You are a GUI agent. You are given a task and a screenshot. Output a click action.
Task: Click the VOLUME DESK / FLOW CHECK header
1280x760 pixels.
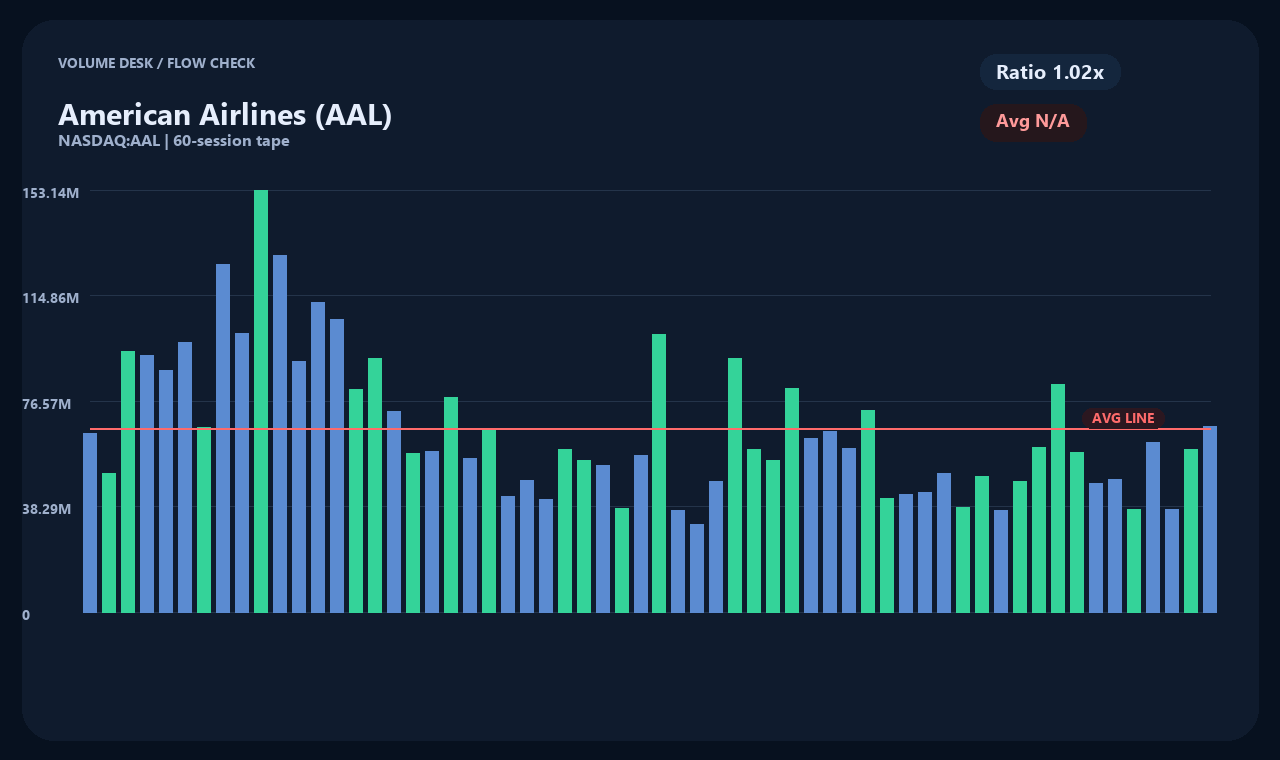(157, 63)
